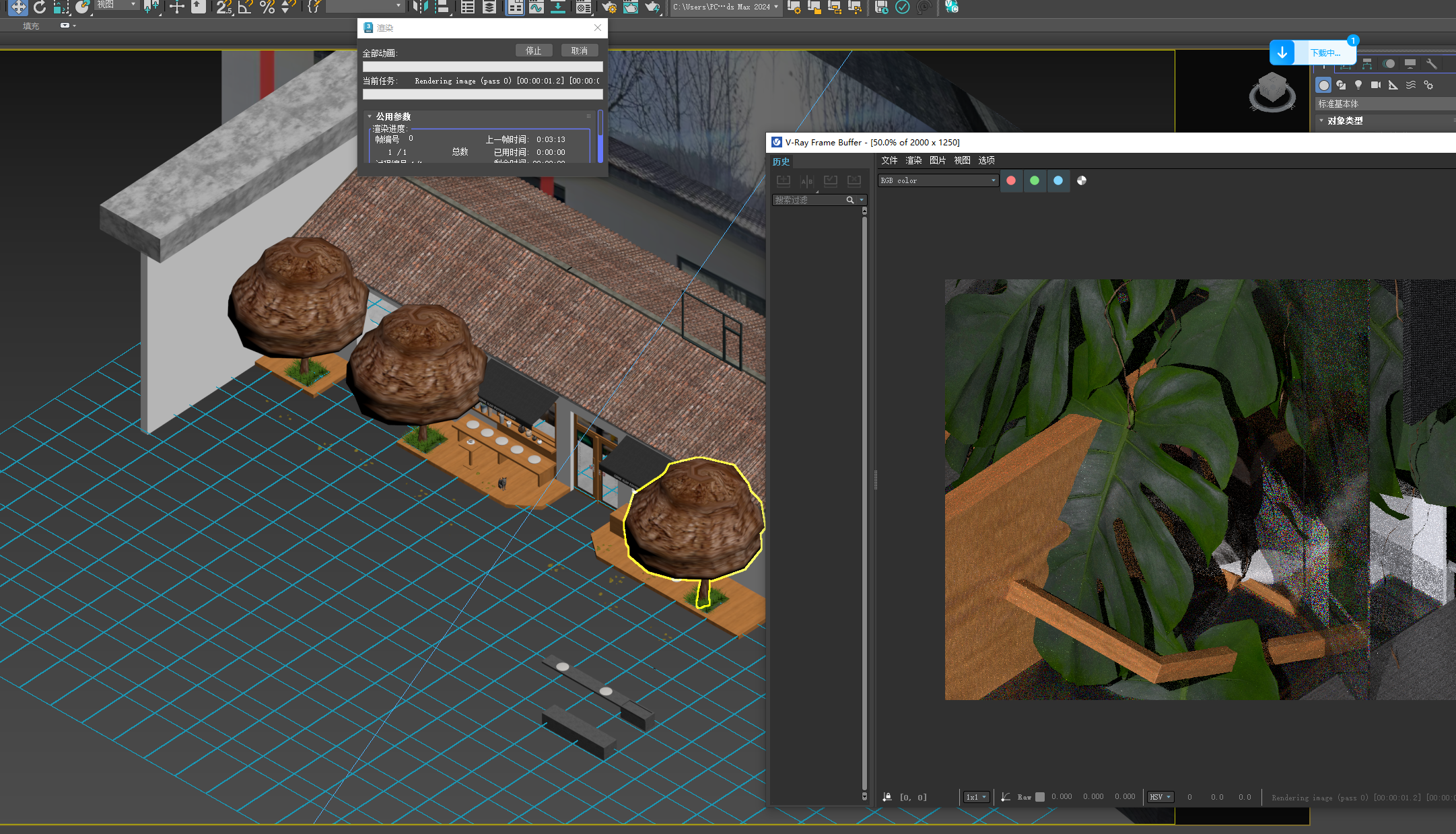Click the alpha channel swatch button

point(1082,180)
